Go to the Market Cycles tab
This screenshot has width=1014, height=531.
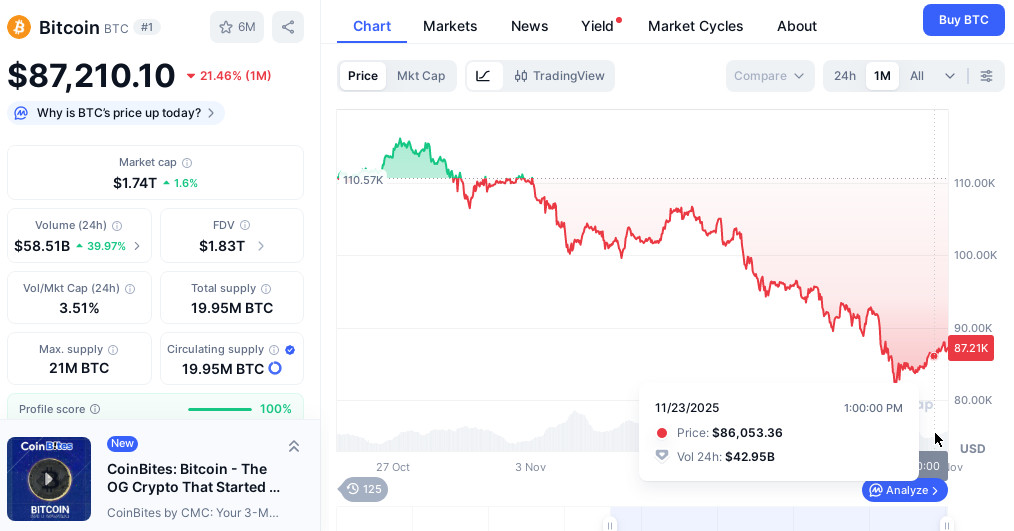point(695,26)
